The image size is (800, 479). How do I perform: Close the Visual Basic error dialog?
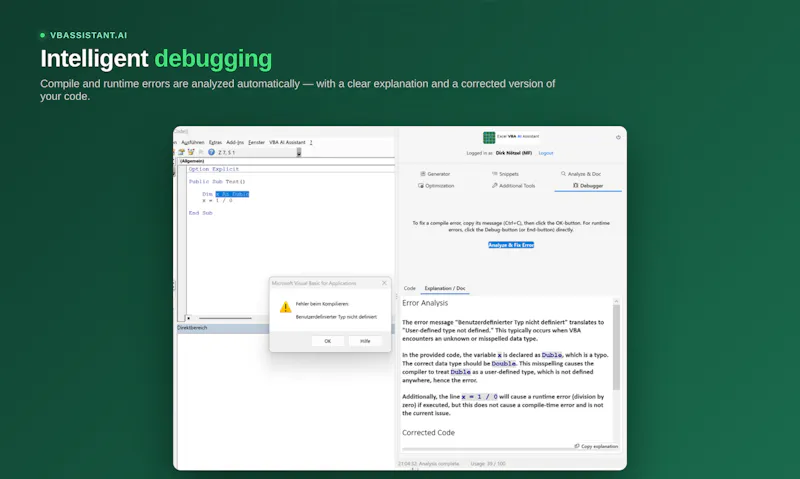pos(385,283)
